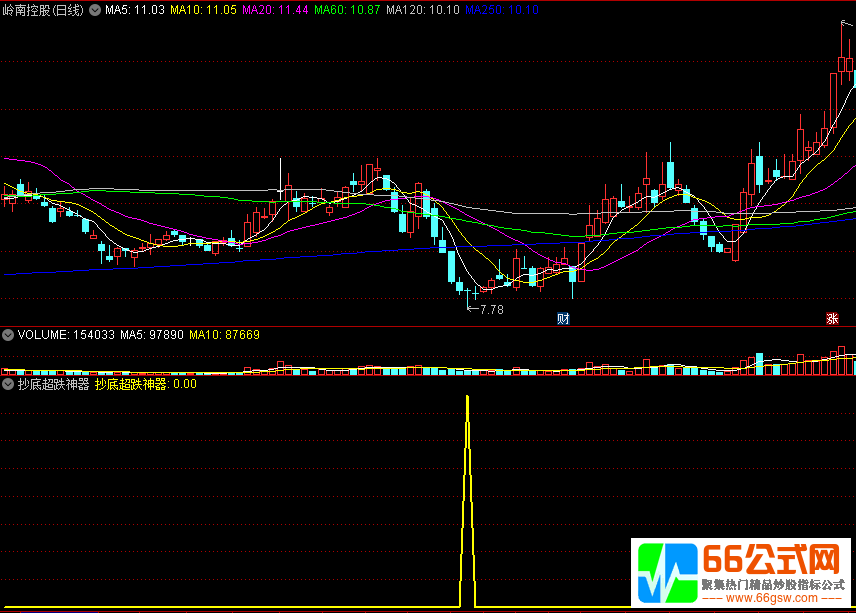Click the volume MA5: 97890 label

tap(152, 335)
